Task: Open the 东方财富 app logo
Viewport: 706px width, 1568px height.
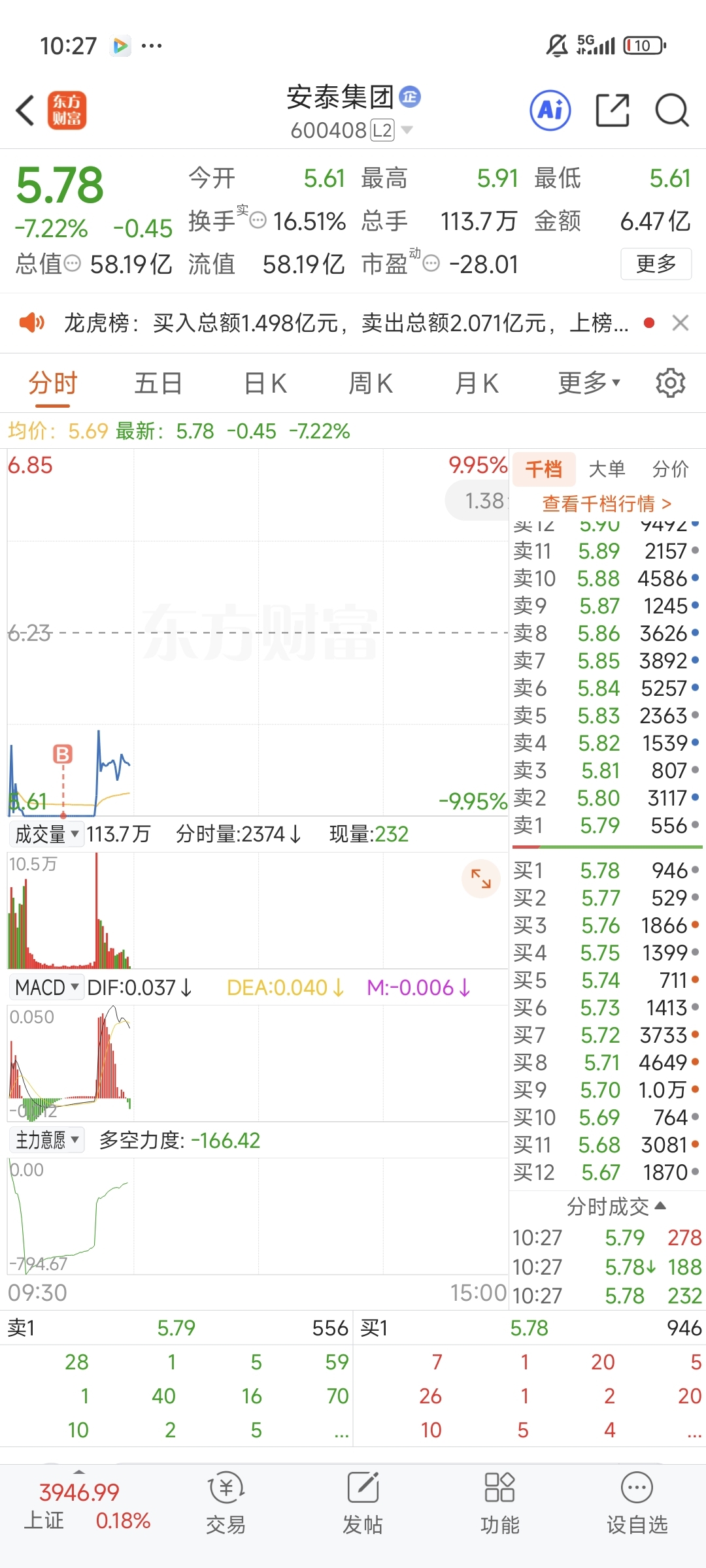Action: [67, 110]
